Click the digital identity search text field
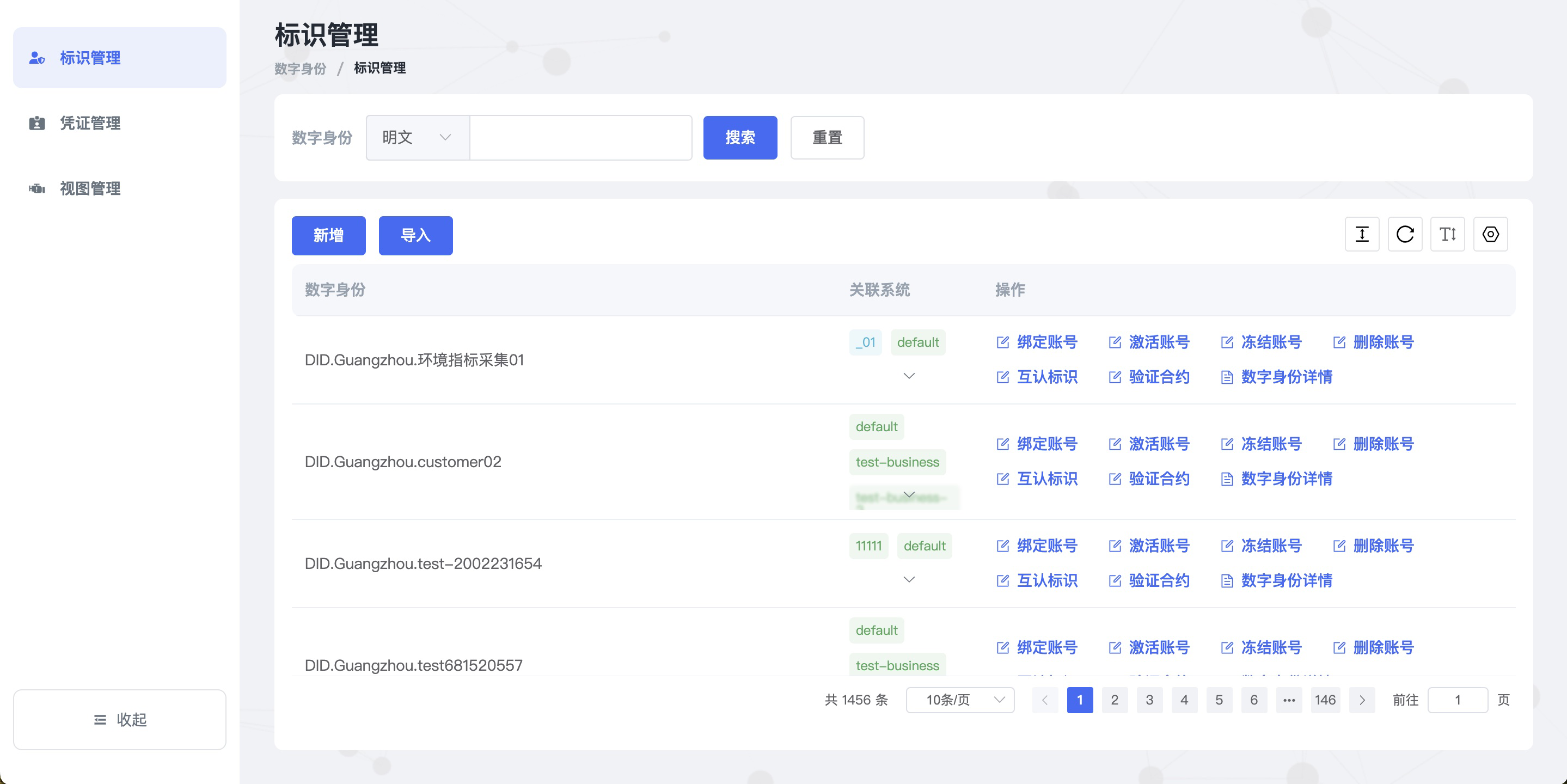Image resolution: width=1567 pixels, height=784 pixels. pos(580,138)
